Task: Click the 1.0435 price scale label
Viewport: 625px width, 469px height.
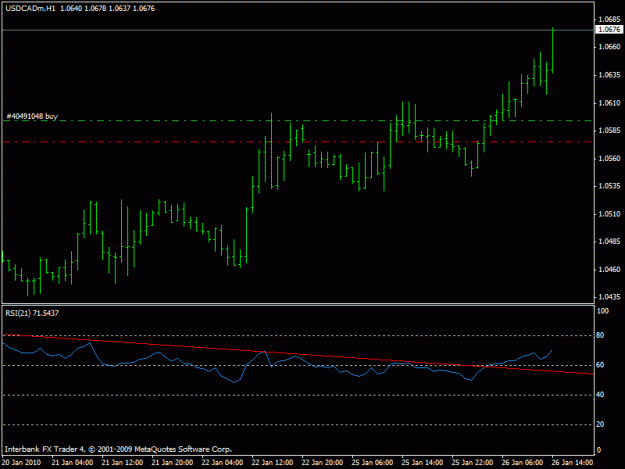Action: coord(609,297)
